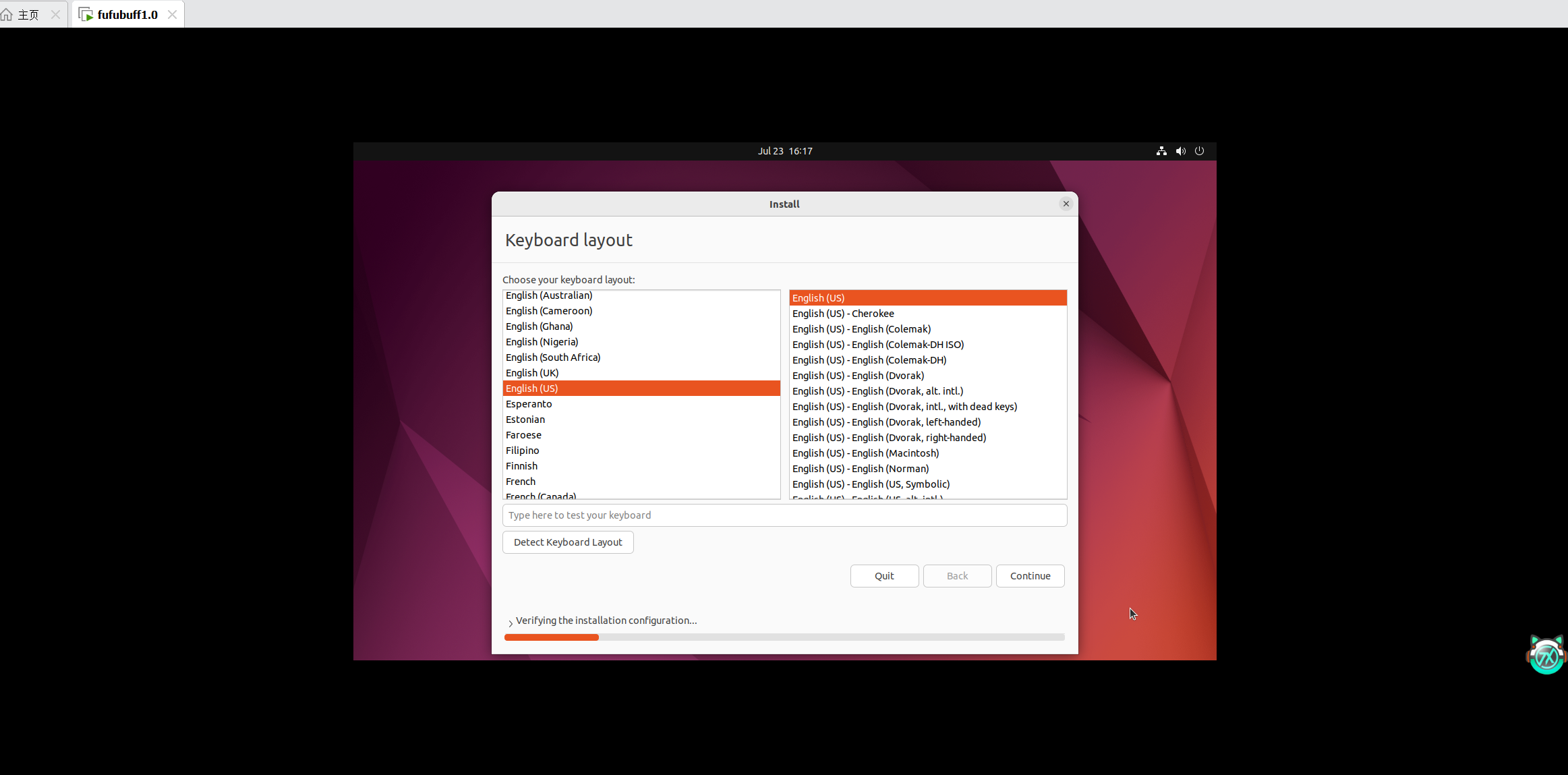Click Detect Keyboard Layout button
1568x775 pixels.
568,542
